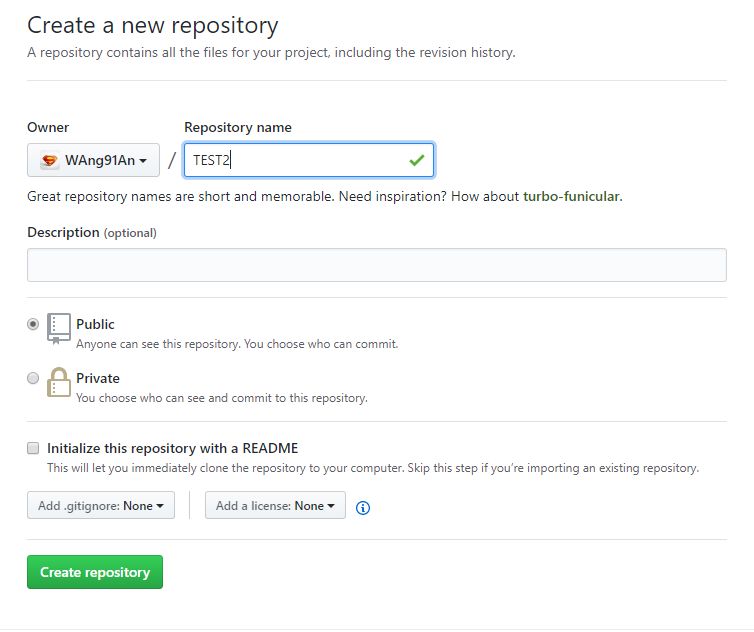Screen dimensions: 754x632
Task: Click text 'Anyone can see this repository'
Action: pyautogui.click(x=158, y=344)
